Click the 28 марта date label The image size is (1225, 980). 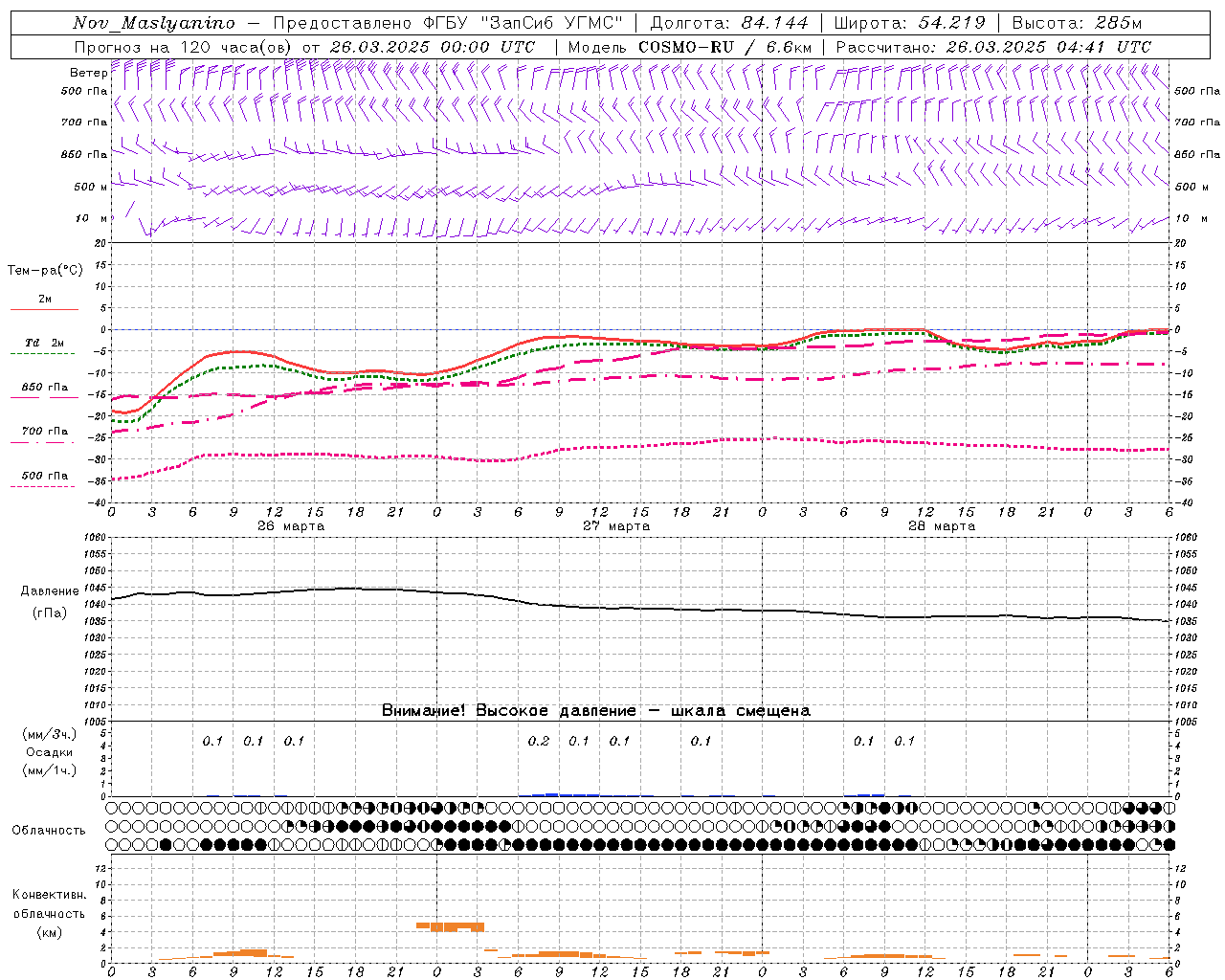(942, 526)
